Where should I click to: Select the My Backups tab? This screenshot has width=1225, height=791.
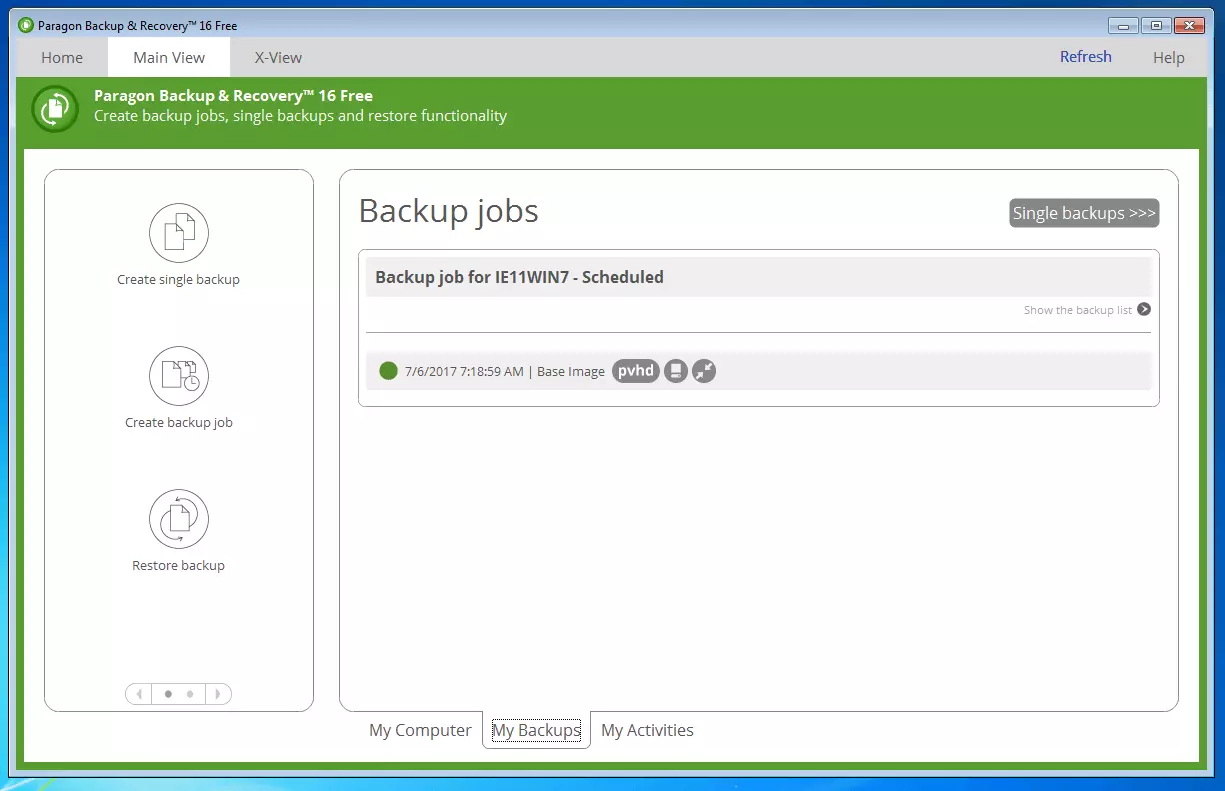click(x=536, y=730)
